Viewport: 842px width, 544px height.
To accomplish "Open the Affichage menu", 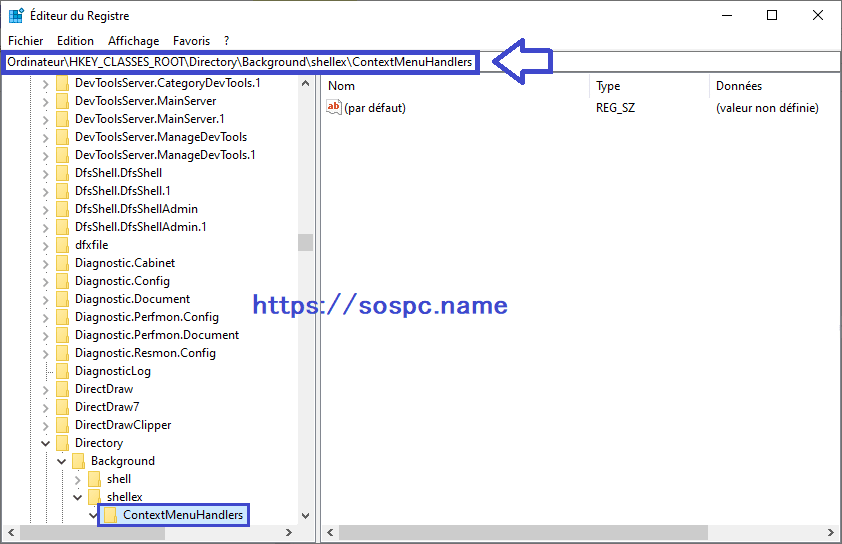I will [133, 41].
